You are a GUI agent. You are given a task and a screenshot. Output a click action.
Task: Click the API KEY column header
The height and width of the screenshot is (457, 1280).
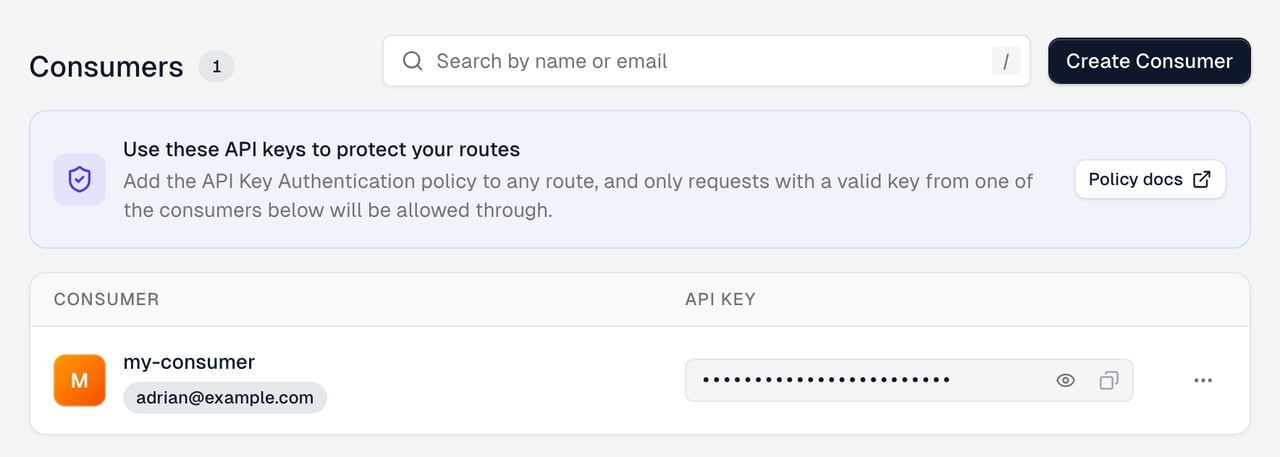coord(720,299)
